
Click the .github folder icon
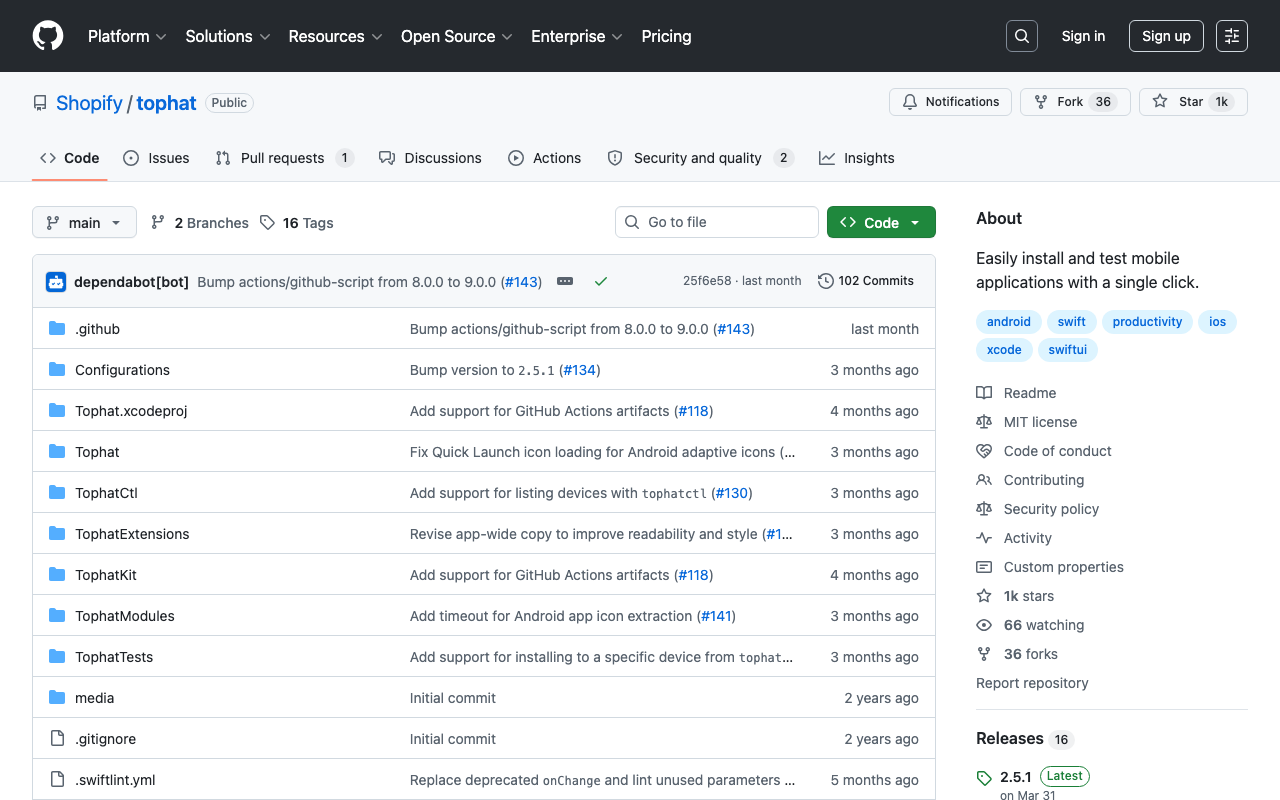click(x=57, y=329)
